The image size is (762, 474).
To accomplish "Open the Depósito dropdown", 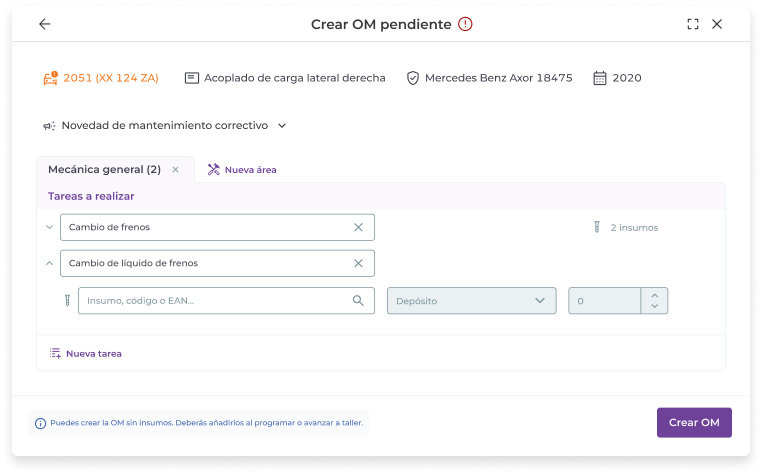I will point(471,300).
